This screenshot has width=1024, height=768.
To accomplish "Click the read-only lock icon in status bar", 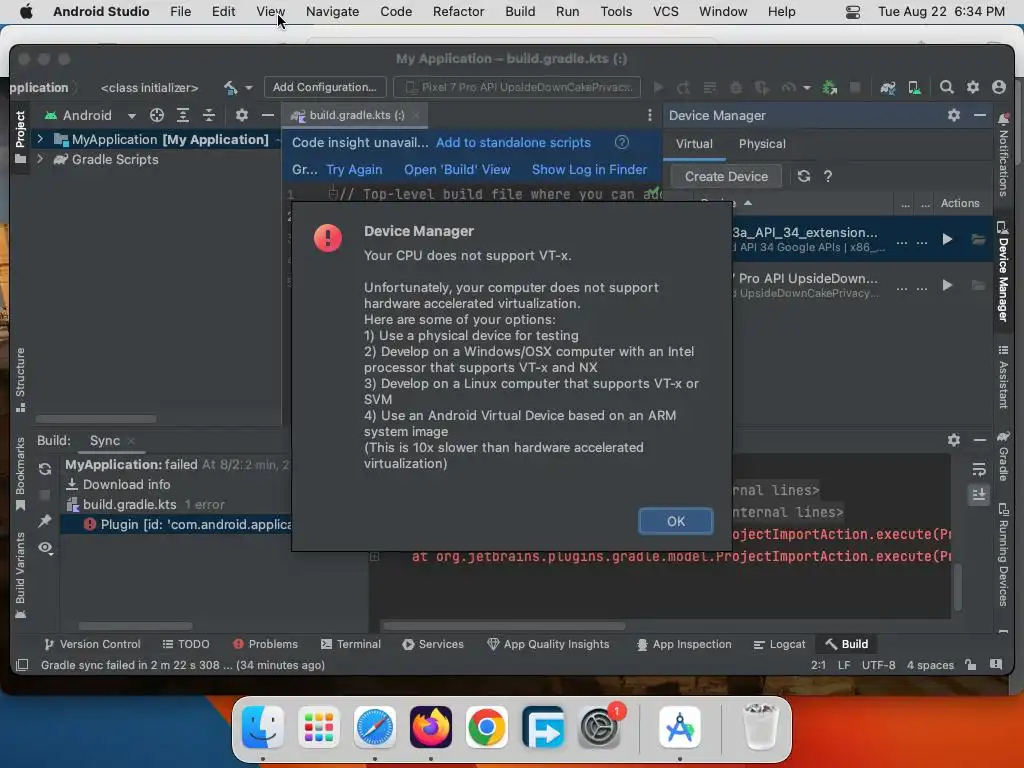I will [971, 665].
